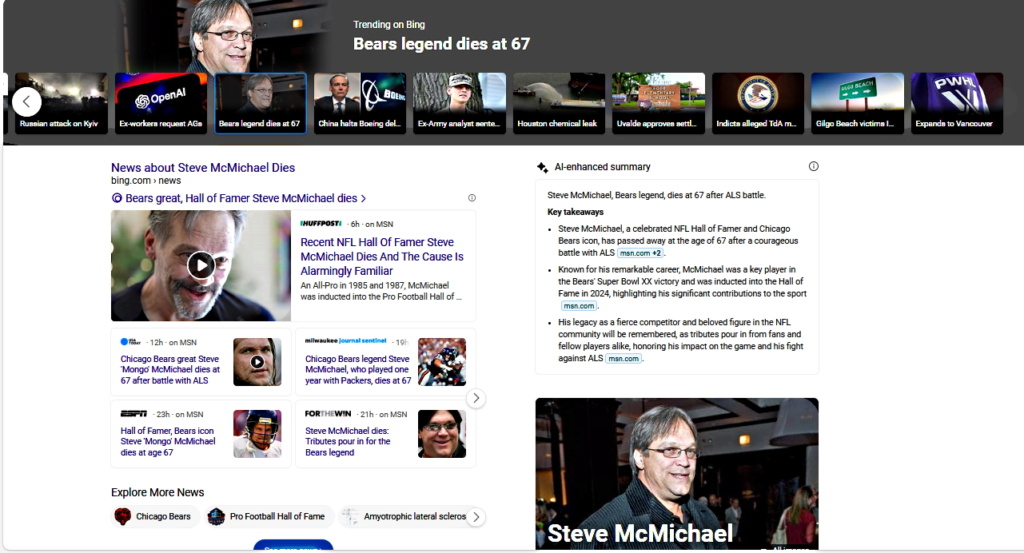Click the smiling McMichael thumbnail in For The Win story

[x=442, y=434]
